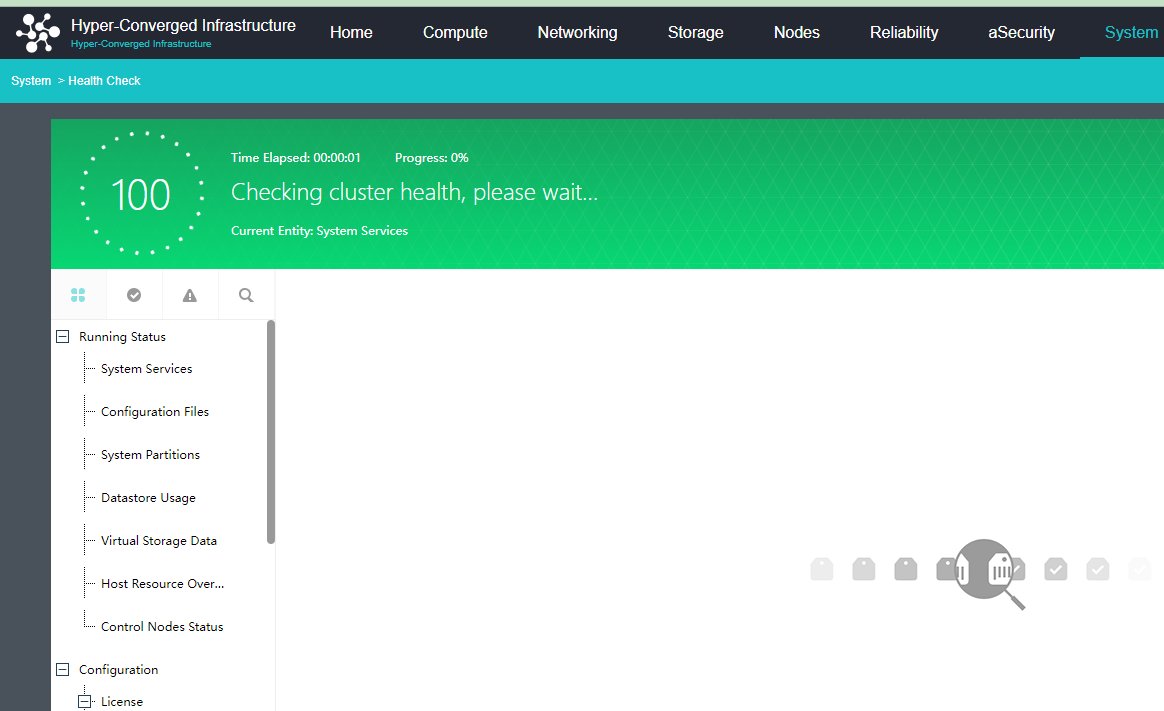Open the Compute menu
Image resolution: width=1164 pixels, height=711 pixels.
(x=455, y=33)
